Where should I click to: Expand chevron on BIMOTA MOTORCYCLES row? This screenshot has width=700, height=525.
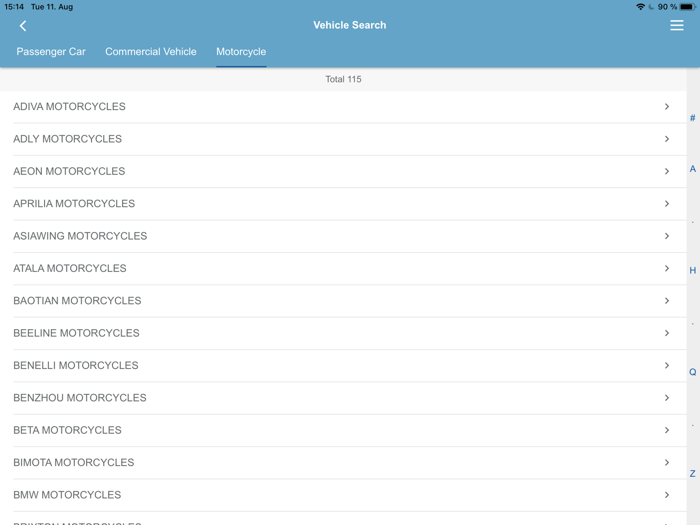(x=667, y=462)
